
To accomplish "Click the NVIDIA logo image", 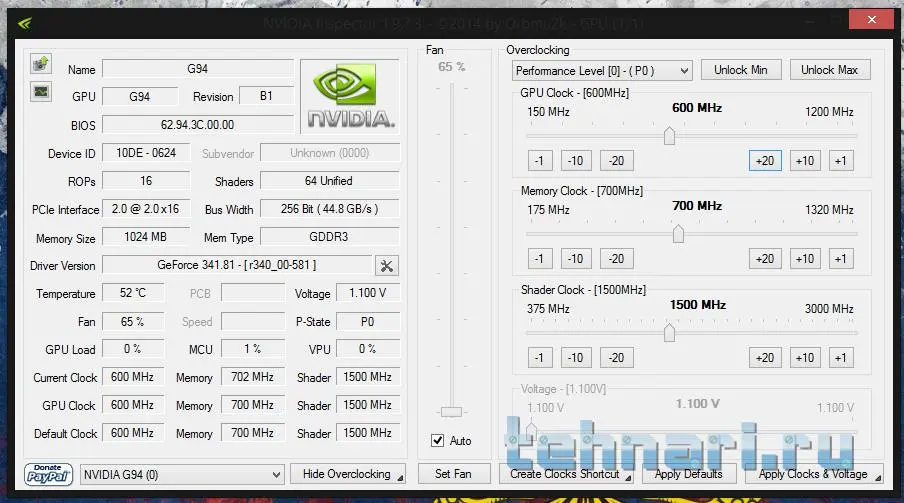I will point(350,96).
